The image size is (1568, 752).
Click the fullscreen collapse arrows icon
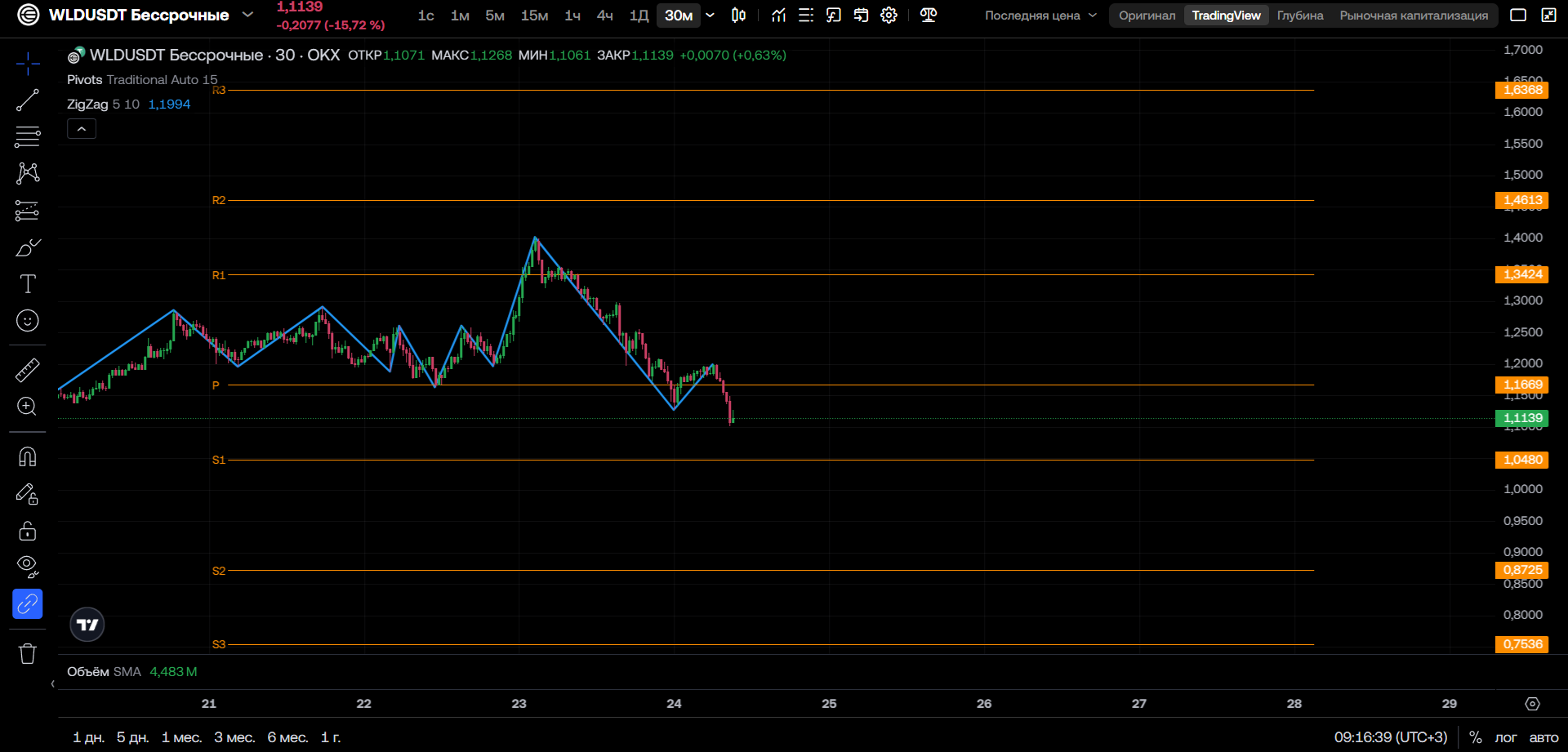(x=1548, y=15)
